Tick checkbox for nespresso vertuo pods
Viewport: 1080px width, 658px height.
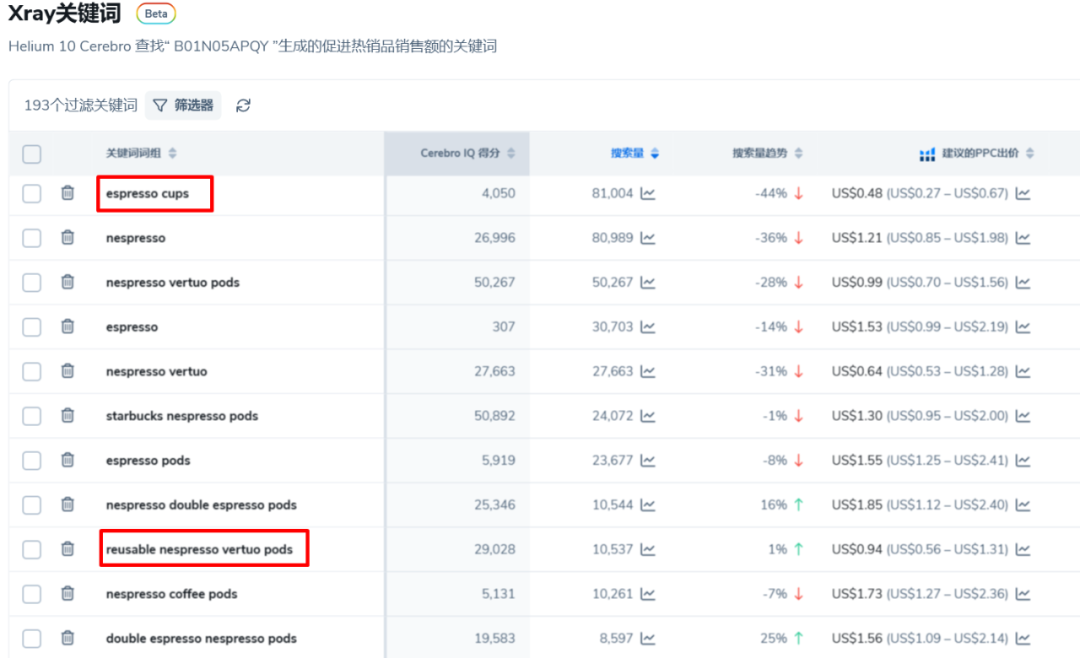[32, 282]
